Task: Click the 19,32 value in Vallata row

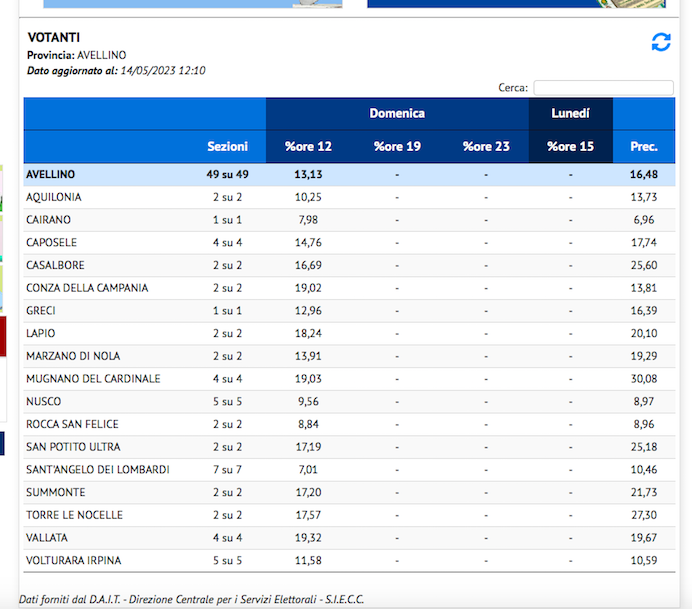Action: (308, 538)
